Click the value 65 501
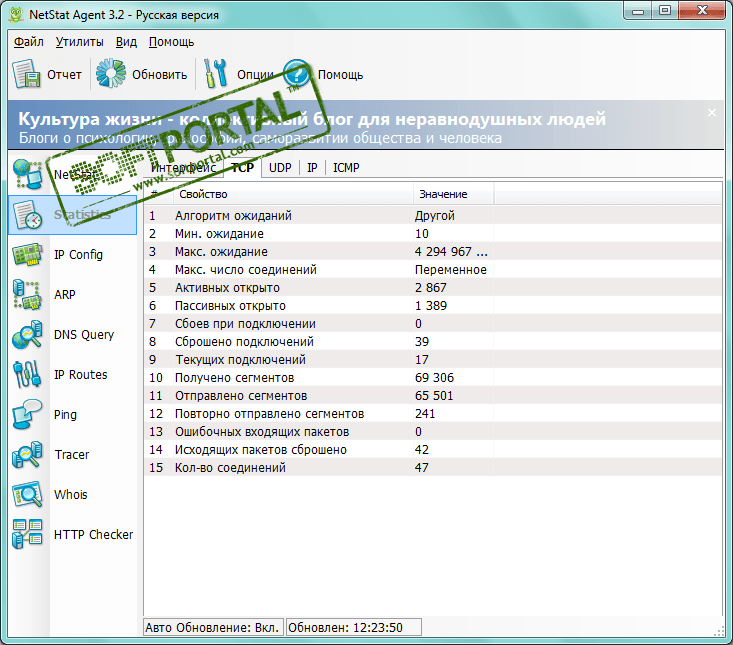Image resolution: width=733 pixels, height=645 pixels. click(x=434, y=396)
